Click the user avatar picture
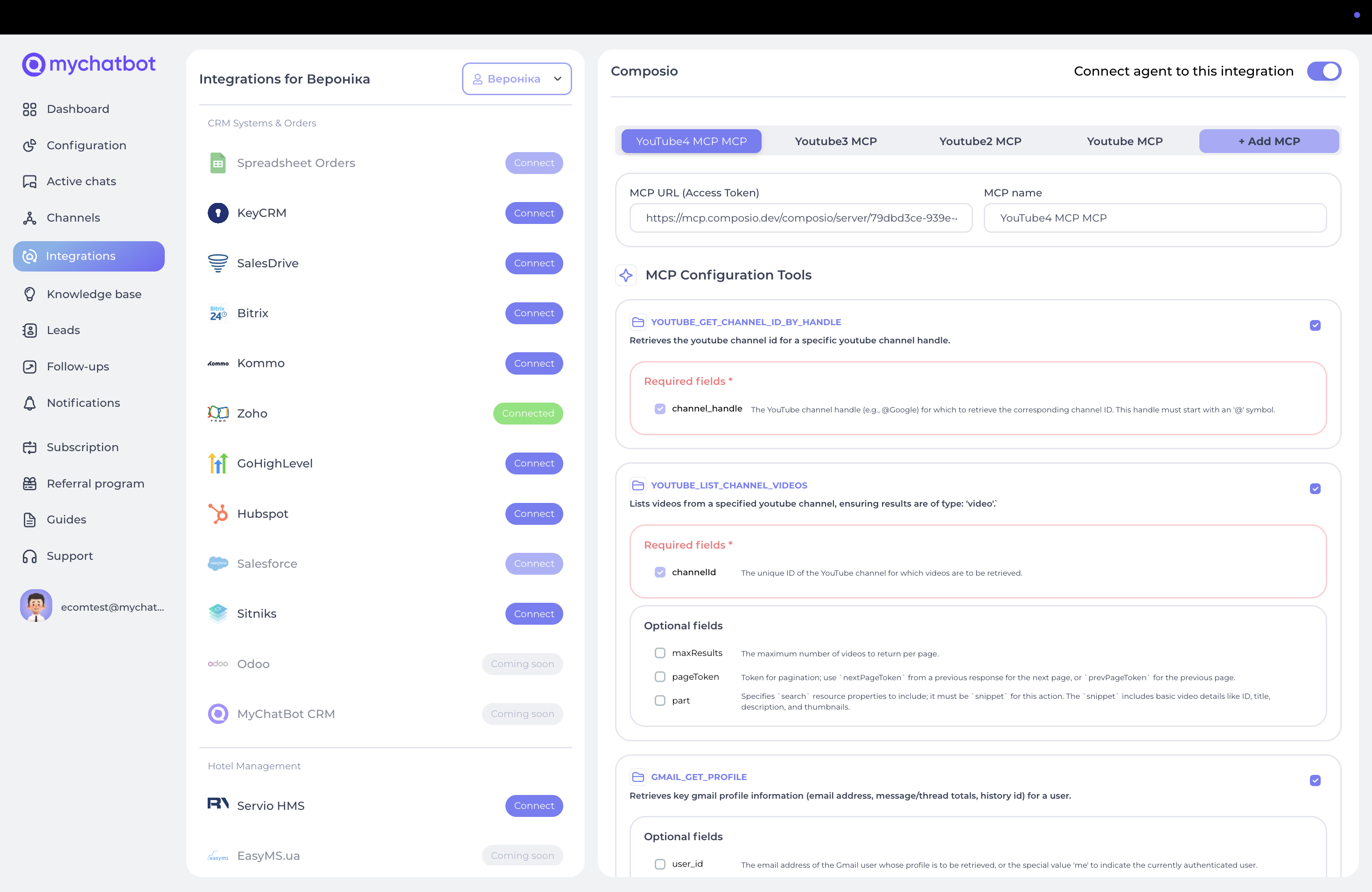The height and width of the screenshot is (892, 1372). [x=36, y=606]
